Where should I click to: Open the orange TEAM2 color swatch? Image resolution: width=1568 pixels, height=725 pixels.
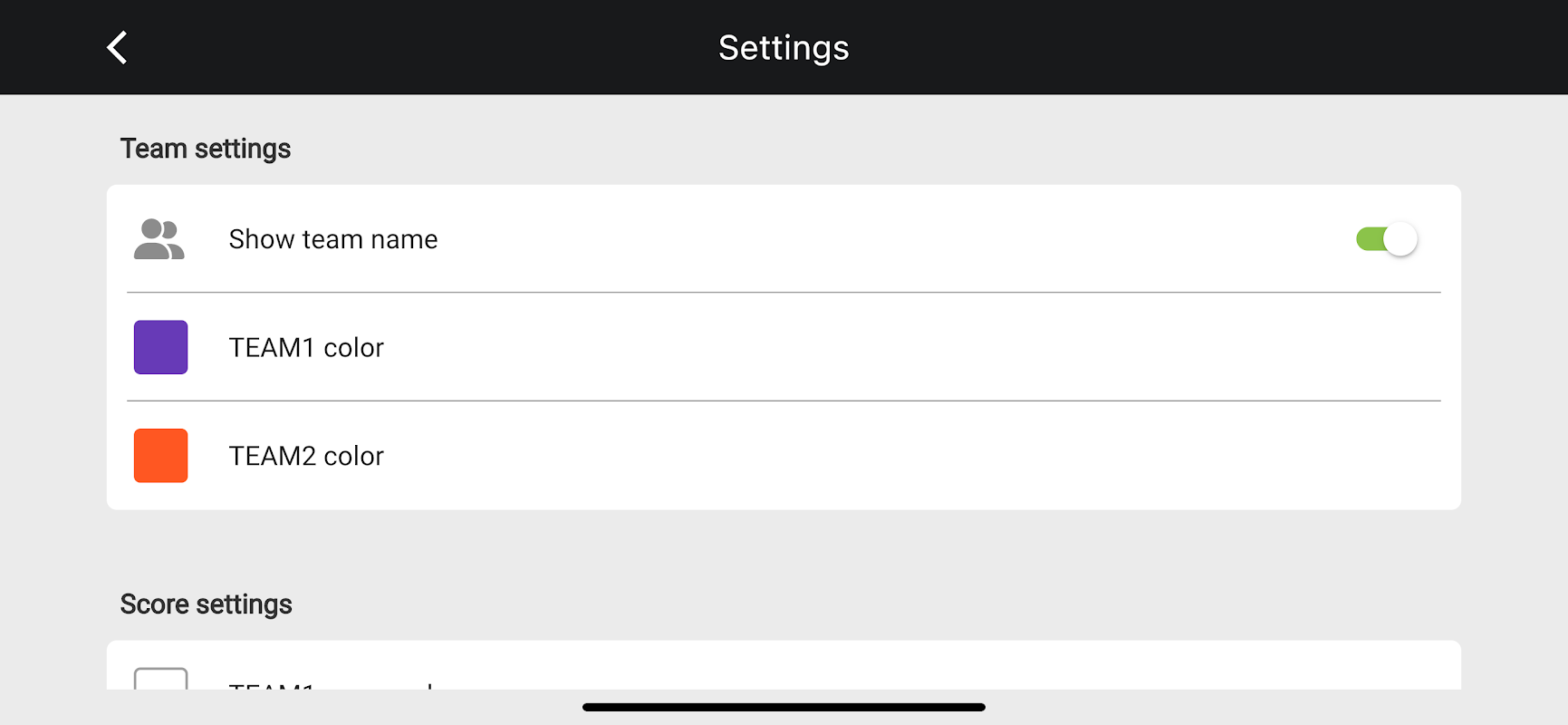coord(160,456)
